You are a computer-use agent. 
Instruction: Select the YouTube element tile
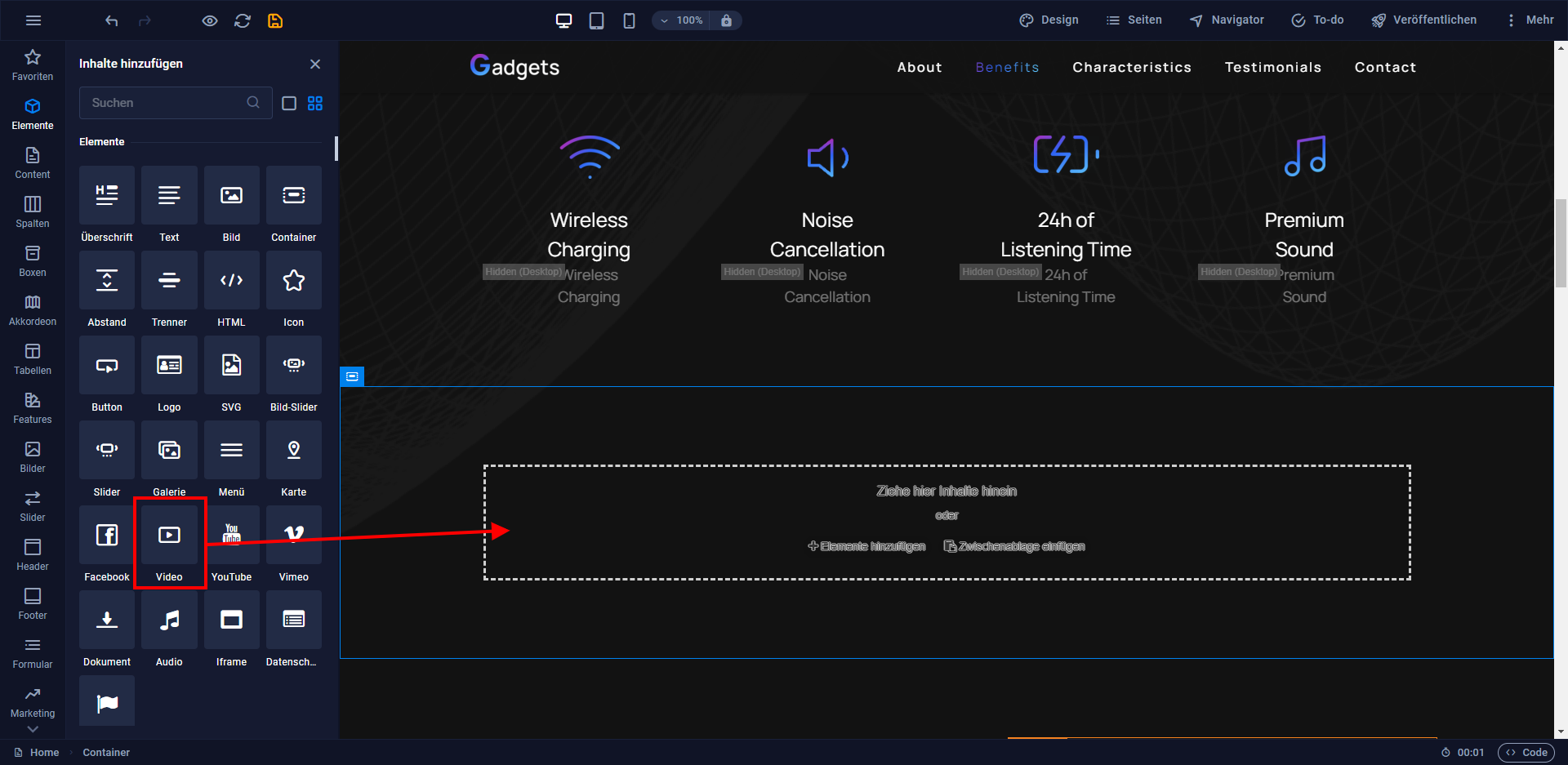pos(231,543)
